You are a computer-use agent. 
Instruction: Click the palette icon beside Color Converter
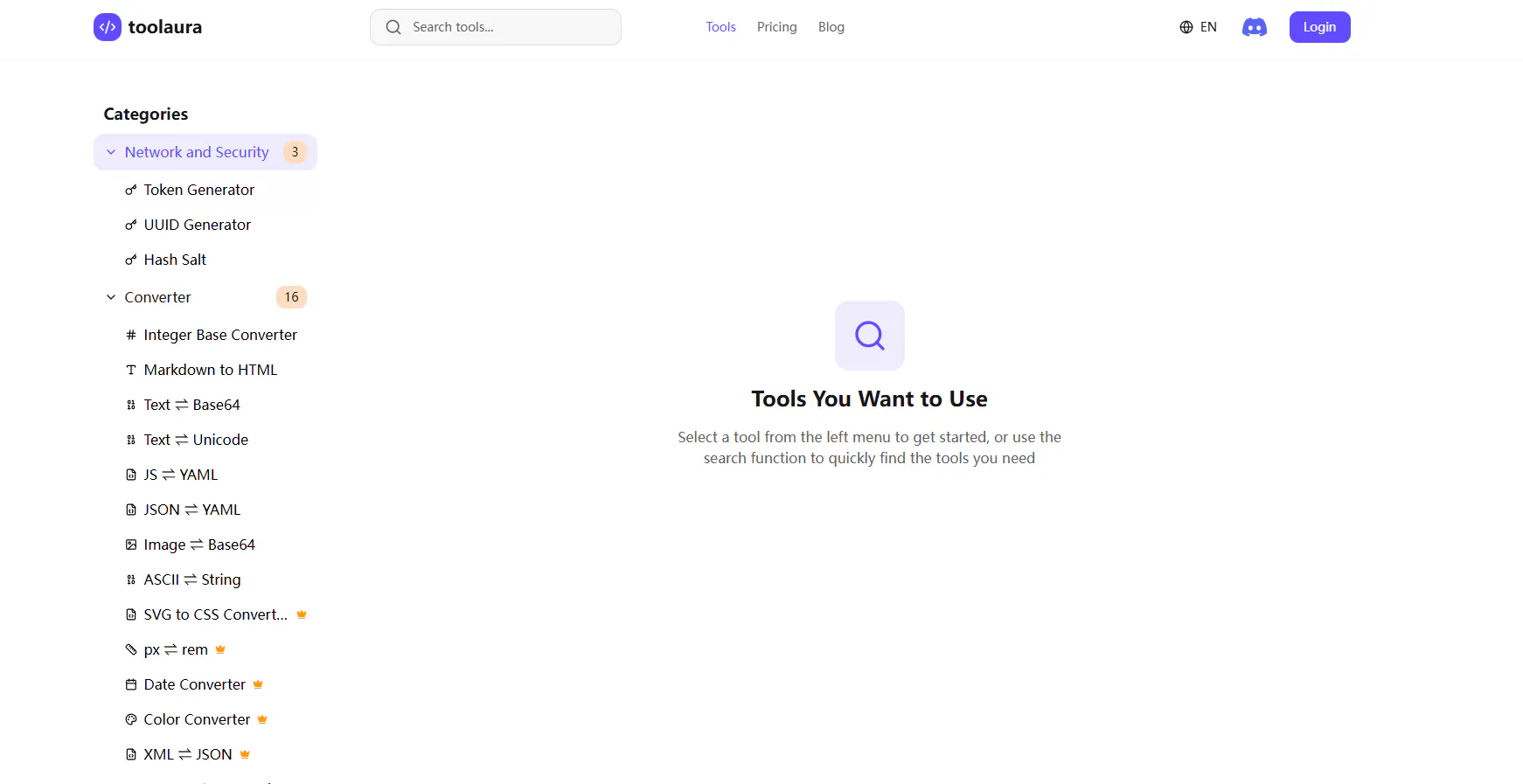click(131, 719)
